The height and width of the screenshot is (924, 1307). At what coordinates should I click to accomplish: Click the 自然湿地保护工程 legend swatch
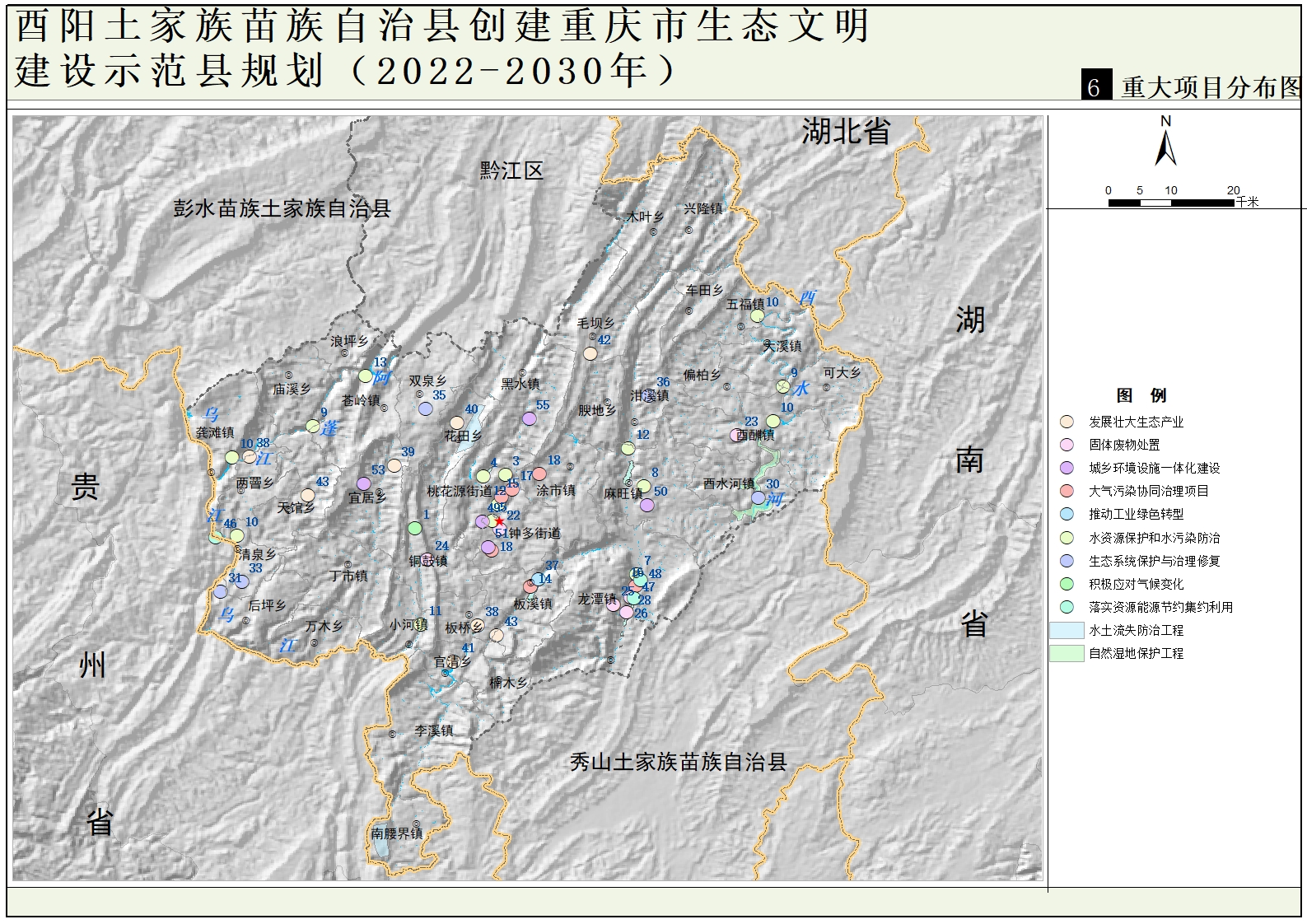1067,653
